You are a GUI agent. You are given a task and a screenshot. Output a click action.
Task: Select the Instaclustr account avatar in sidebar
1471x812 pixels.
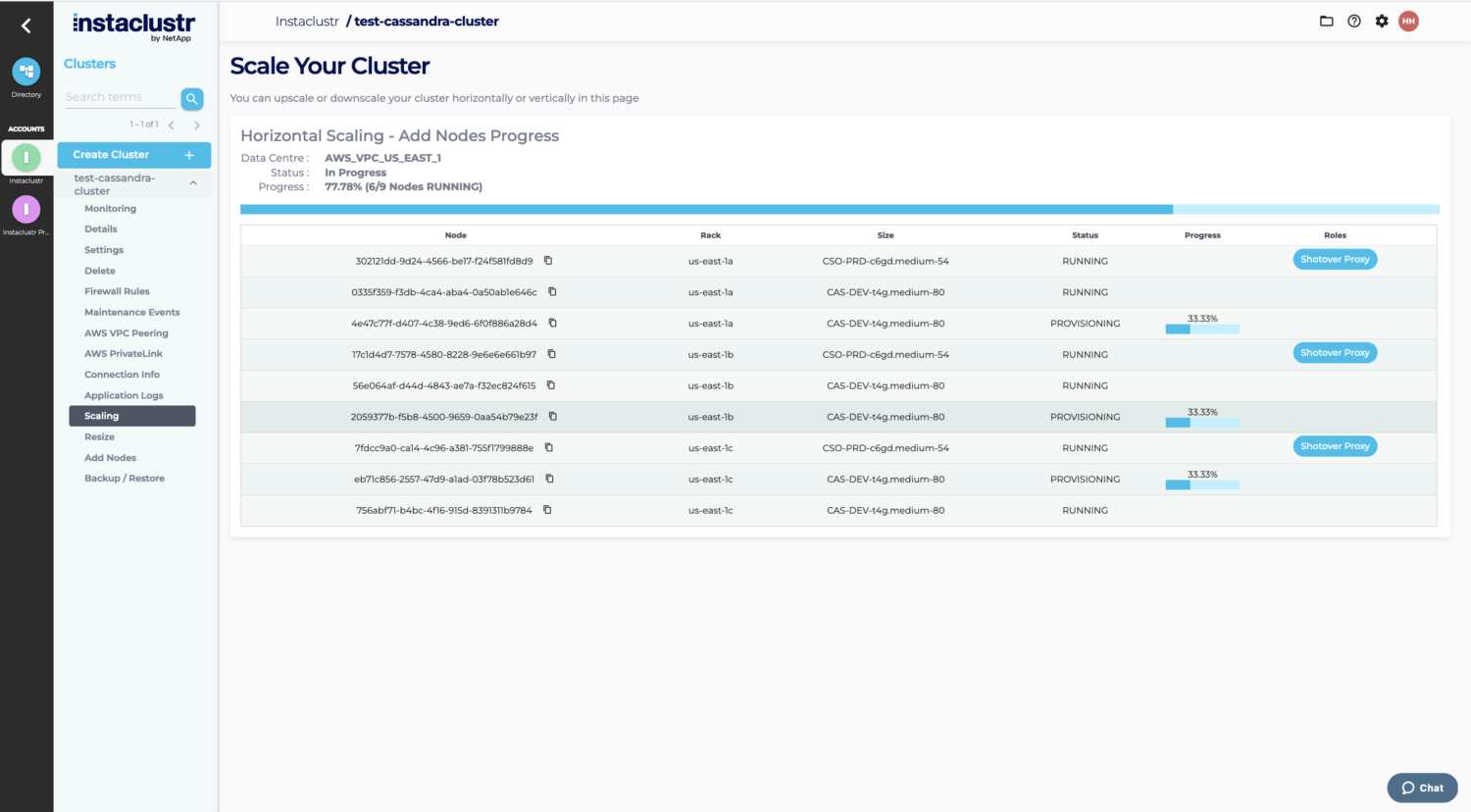pyautogui.click(x=25, y=157)
